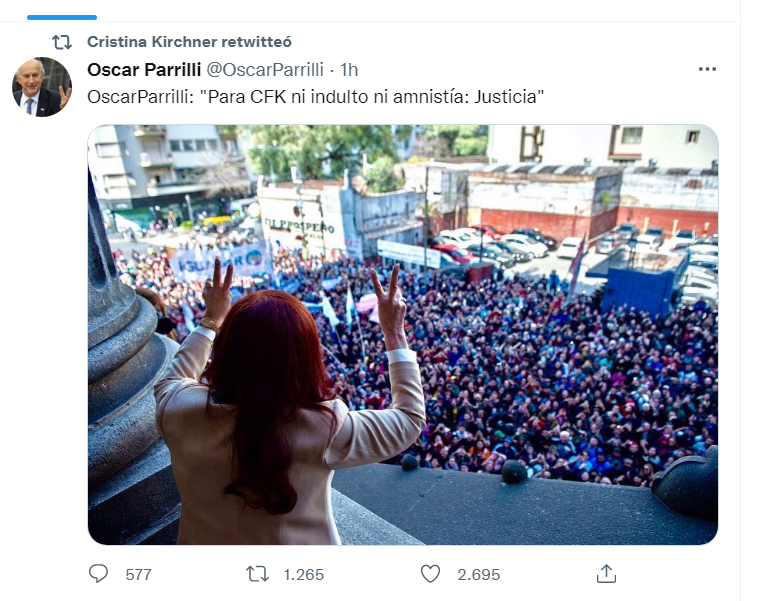Click the 1.265 retweets count

pos(303,574)
